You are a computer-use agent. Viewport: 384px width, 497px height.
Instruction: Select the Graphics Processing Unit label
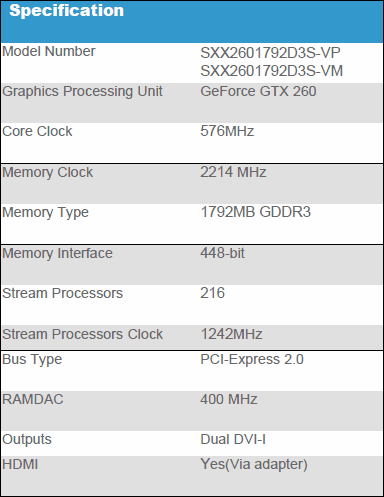coord(82,92)
